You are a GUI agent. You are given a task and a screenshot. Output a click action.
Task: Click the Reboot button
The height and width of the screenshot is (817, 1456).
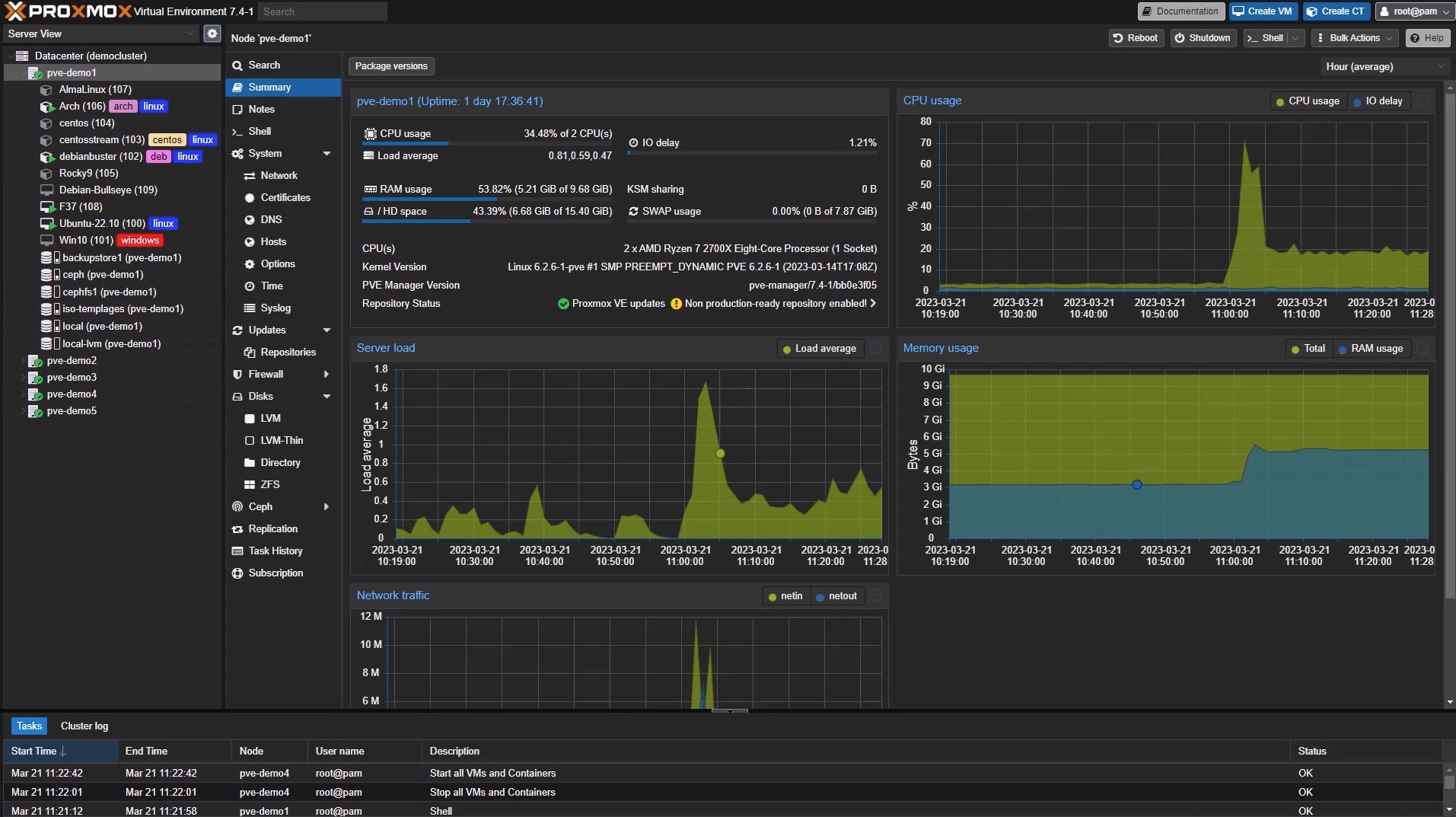pyautogui.click(x=1136, y=38)
